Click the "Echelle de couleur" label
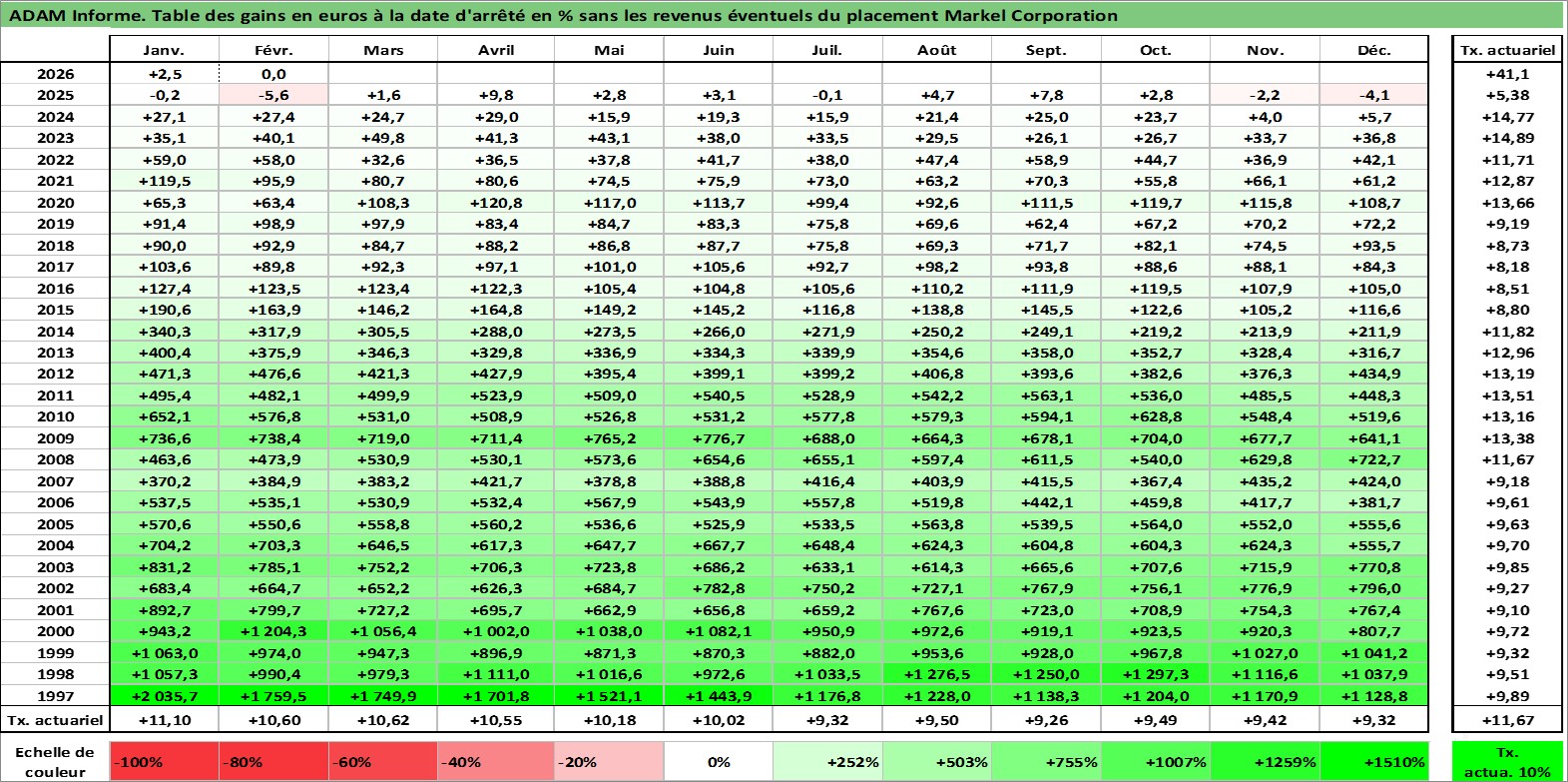Image resolution: width=1568 pixels, height=782 pixels. 55,762
